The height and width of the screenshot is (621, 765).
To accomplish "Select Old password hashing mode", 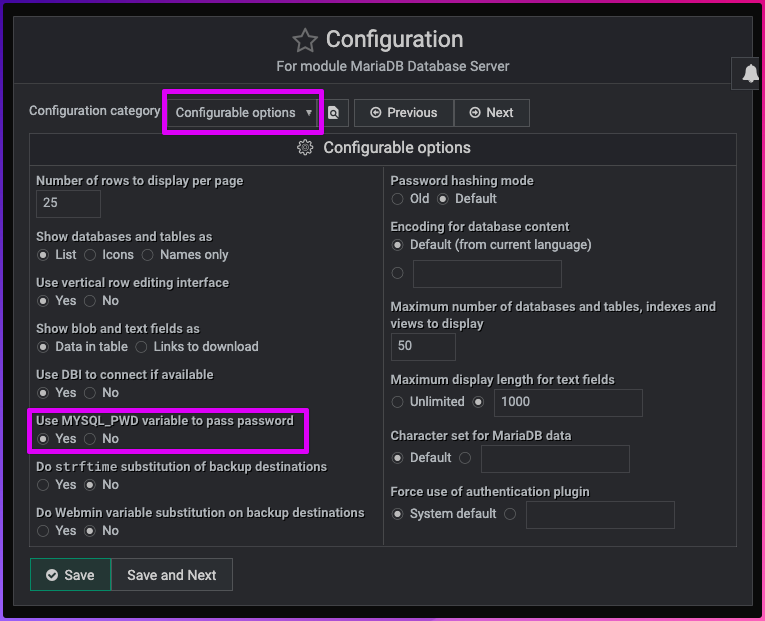I will (398, 199).
